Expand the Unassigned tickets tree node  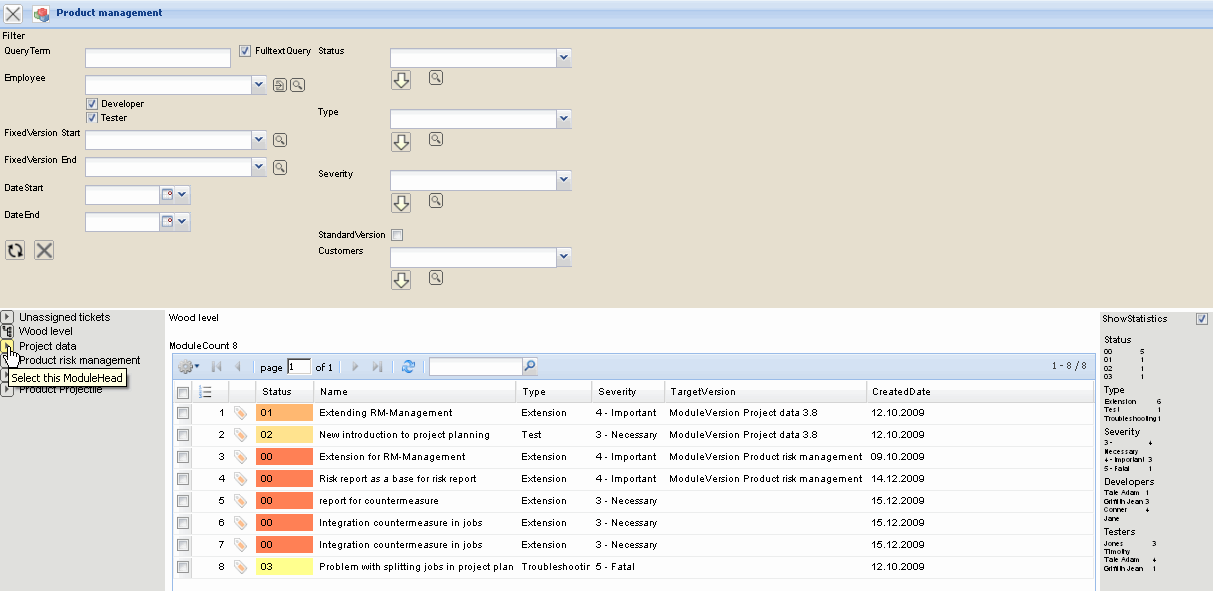tap(8, 317)
